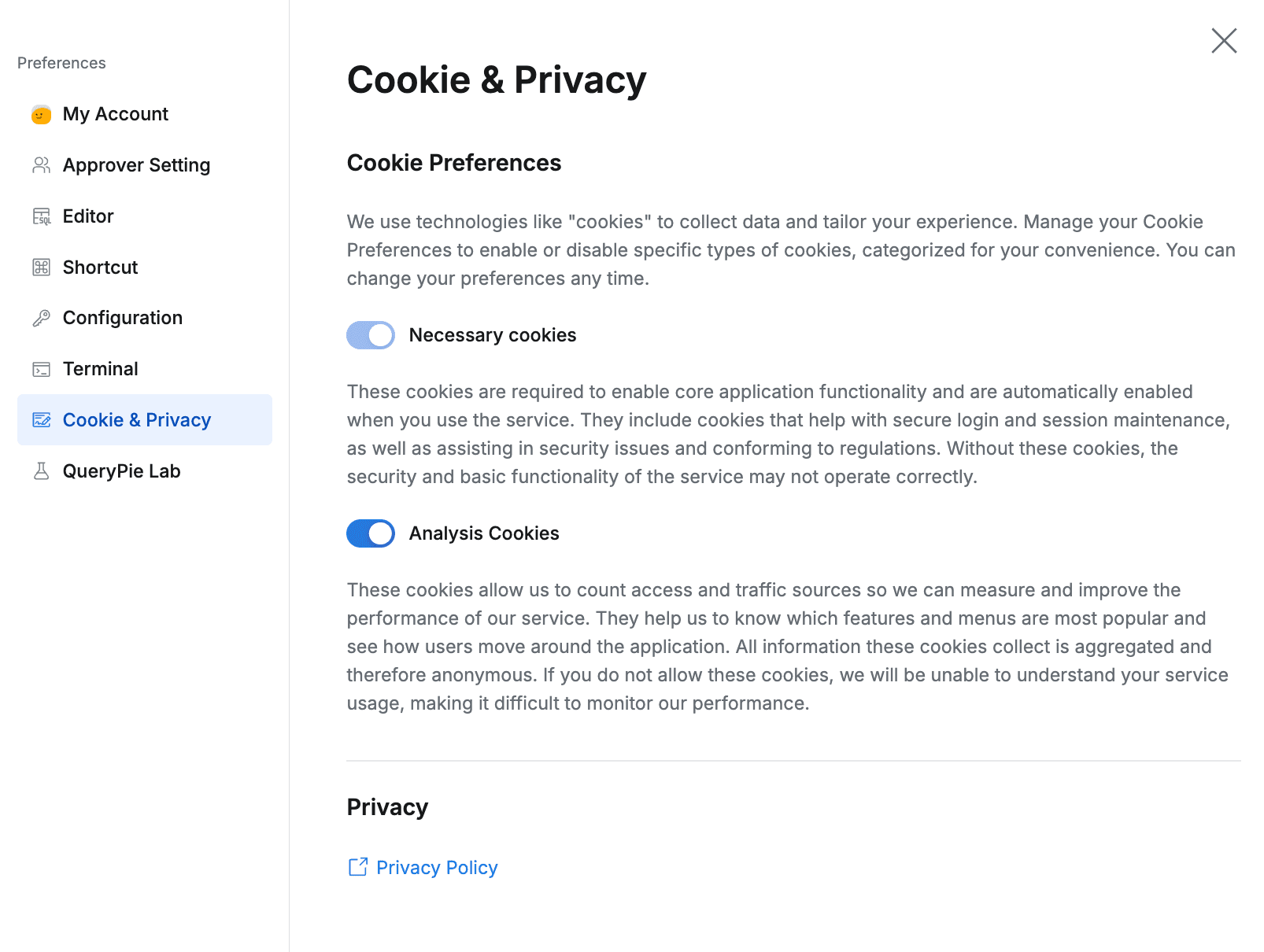Close the preferences dialog with the X

[1222, 41]
